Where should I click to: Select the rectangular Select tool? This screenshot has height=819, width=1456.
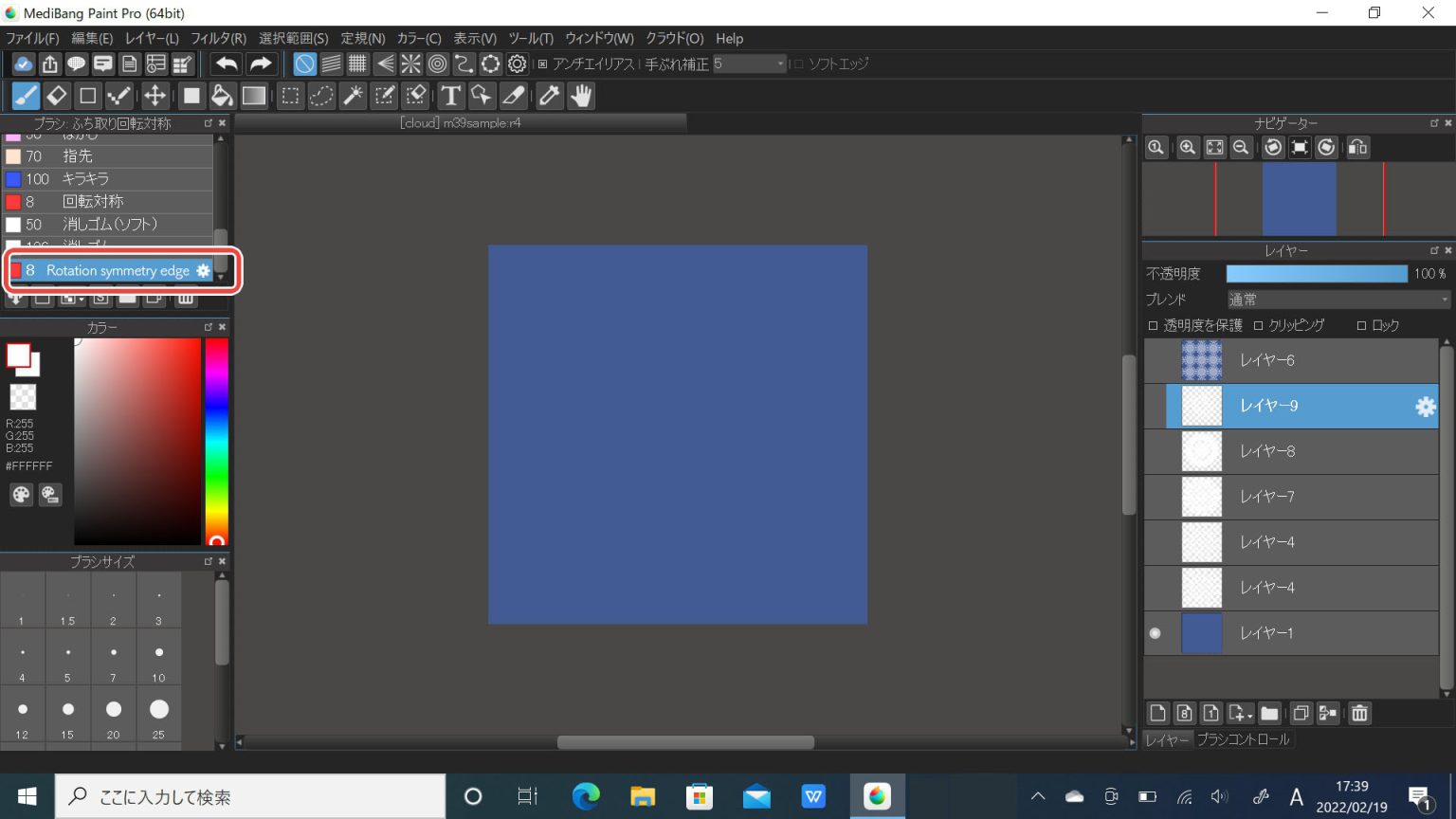291,96
